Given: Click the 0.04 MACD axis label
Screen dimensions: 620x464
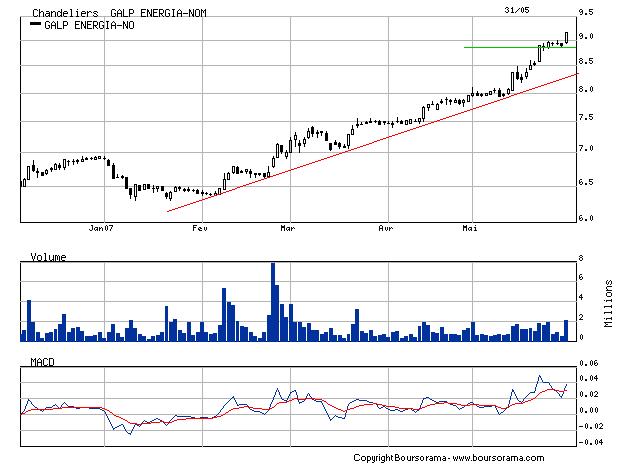Looking at the screenshot, I should coord(589,378).
